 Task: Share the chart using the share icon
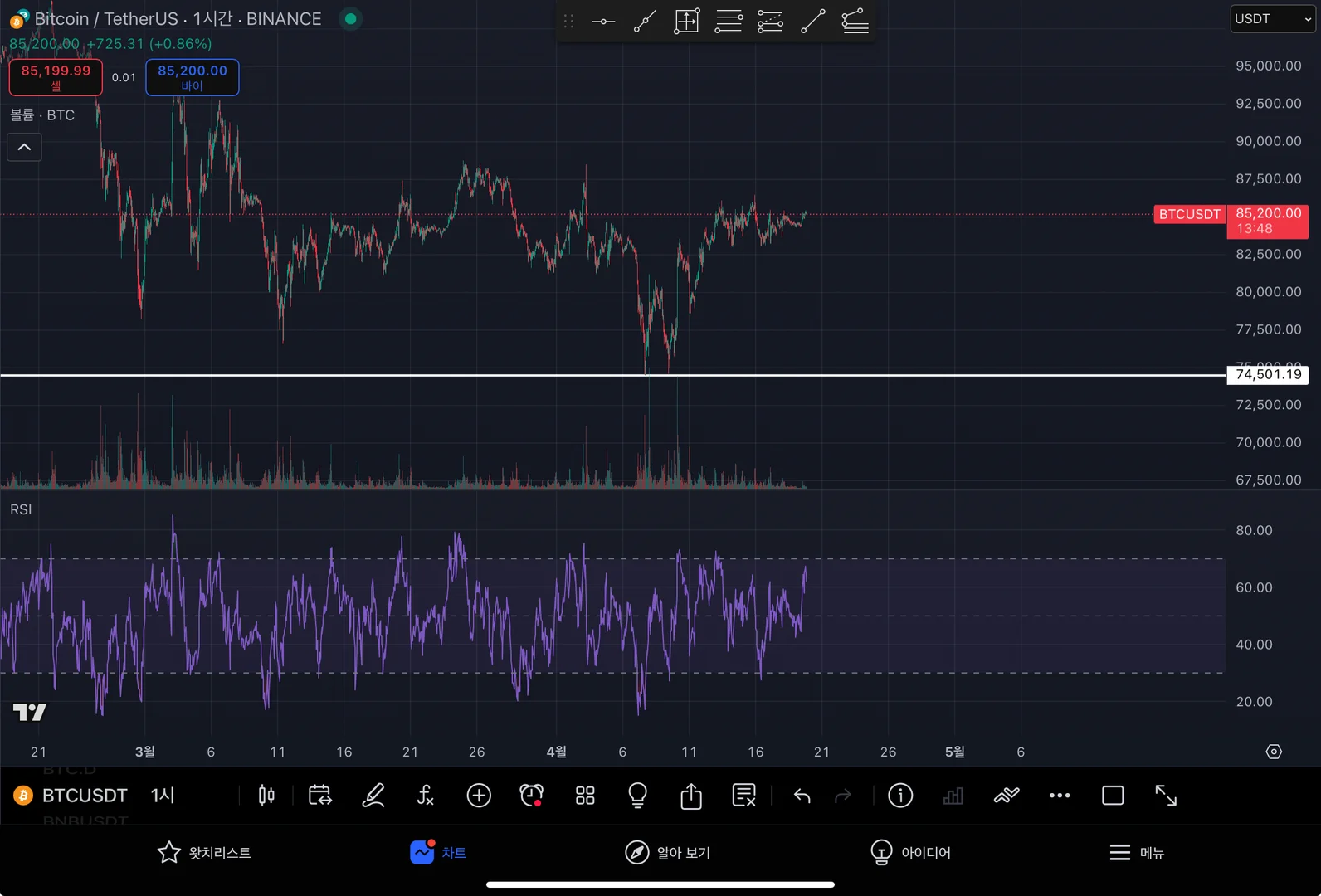point(691,796)
